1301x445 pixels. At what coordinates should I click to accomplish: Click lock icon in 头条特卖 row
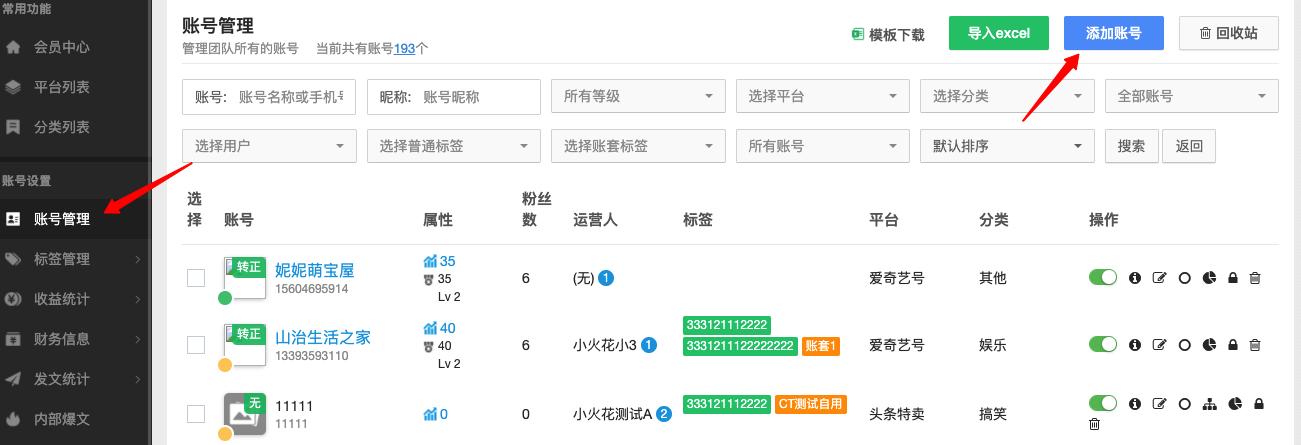pyautogui.click(x=1259, y=404)
